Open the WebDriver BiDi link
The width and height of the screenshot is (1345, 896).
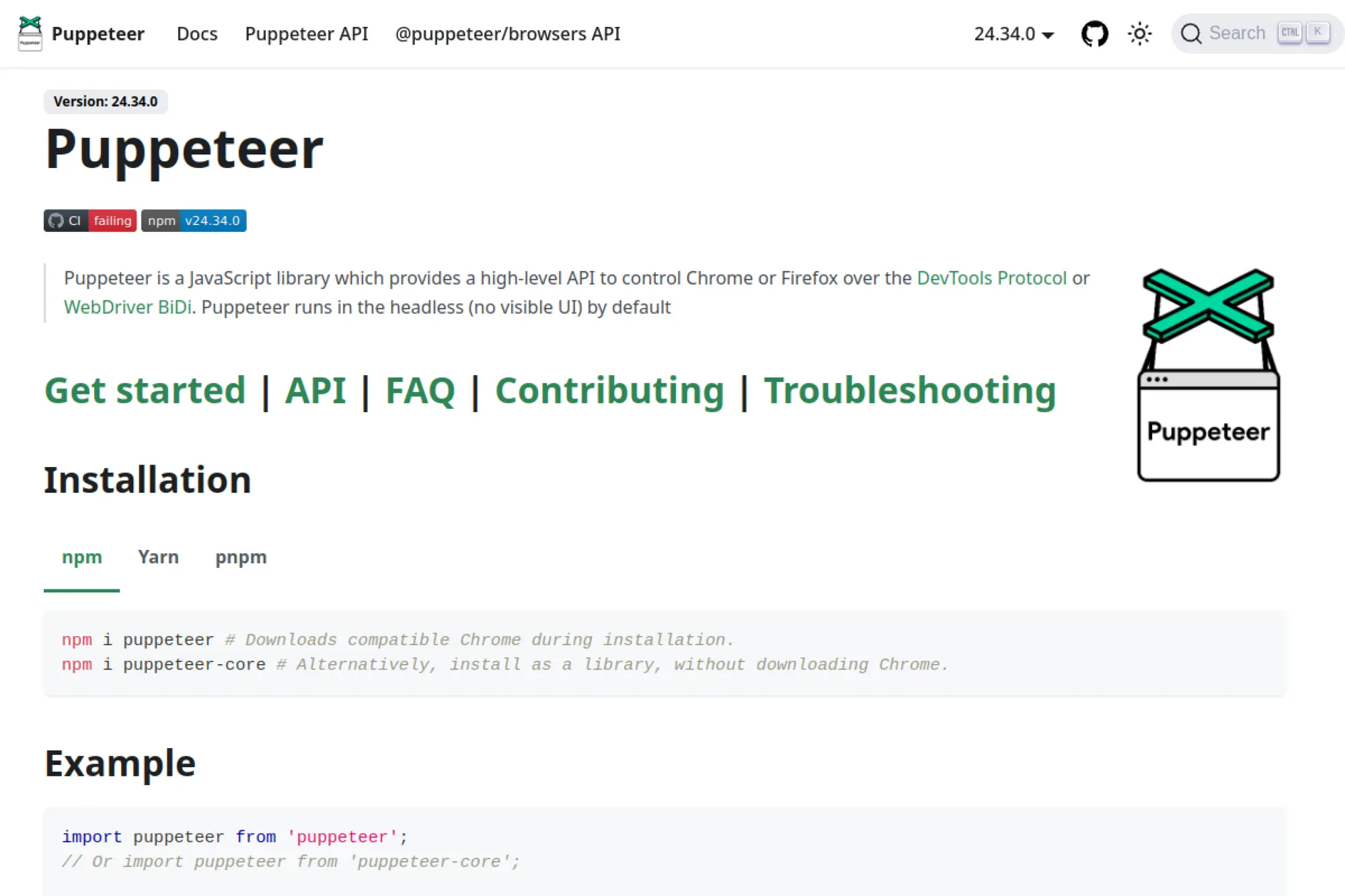pos(127,307)
